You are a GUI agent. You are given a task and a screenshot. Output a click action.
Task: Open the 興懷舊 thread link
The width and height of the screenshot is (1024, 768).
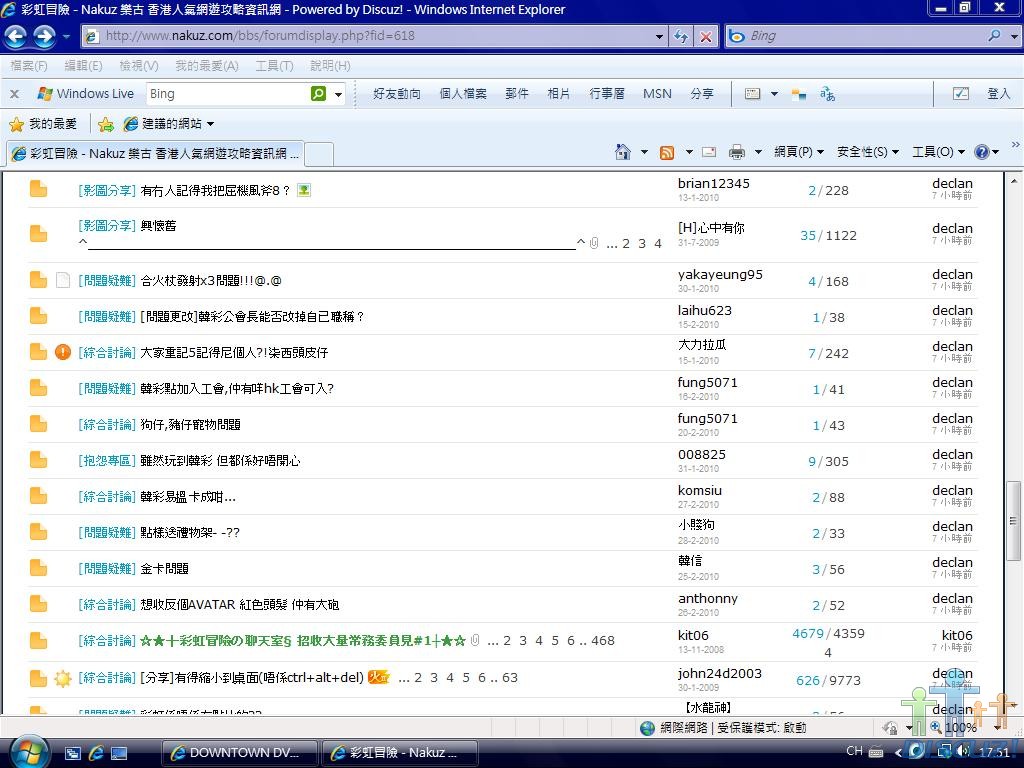tap(158, 225)
